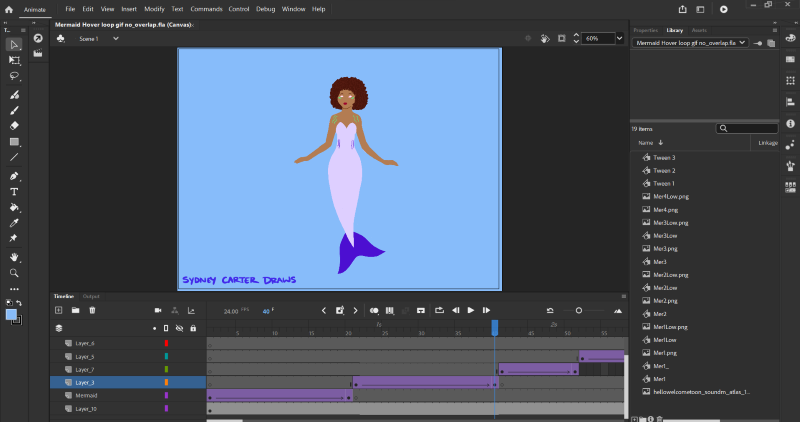Image resolution: width=800 pixels, height=422 pixels.
Task: Open the layer view stack icon menu
Action: pyautogui.click(x=59, y=328)
